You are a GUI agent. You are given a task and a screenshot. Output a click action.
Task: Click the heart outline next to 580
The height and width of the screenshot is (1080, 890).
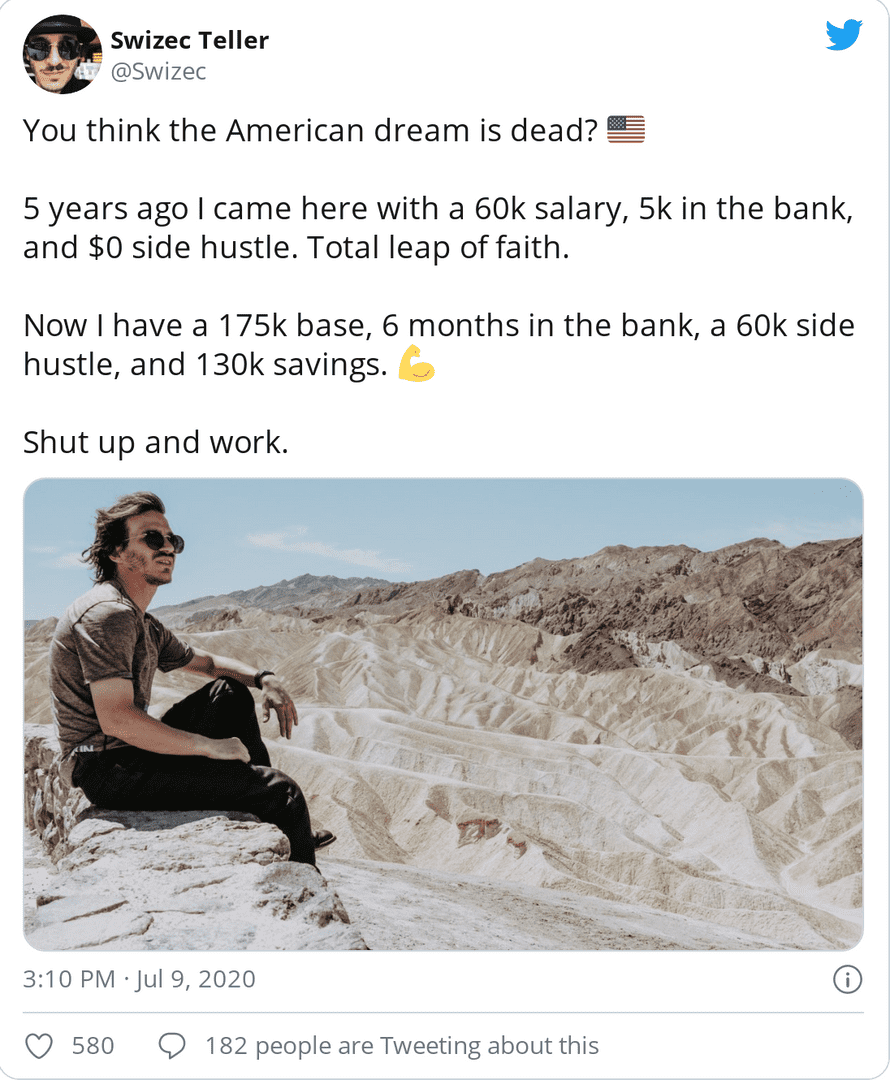(x=40, y=1044)
